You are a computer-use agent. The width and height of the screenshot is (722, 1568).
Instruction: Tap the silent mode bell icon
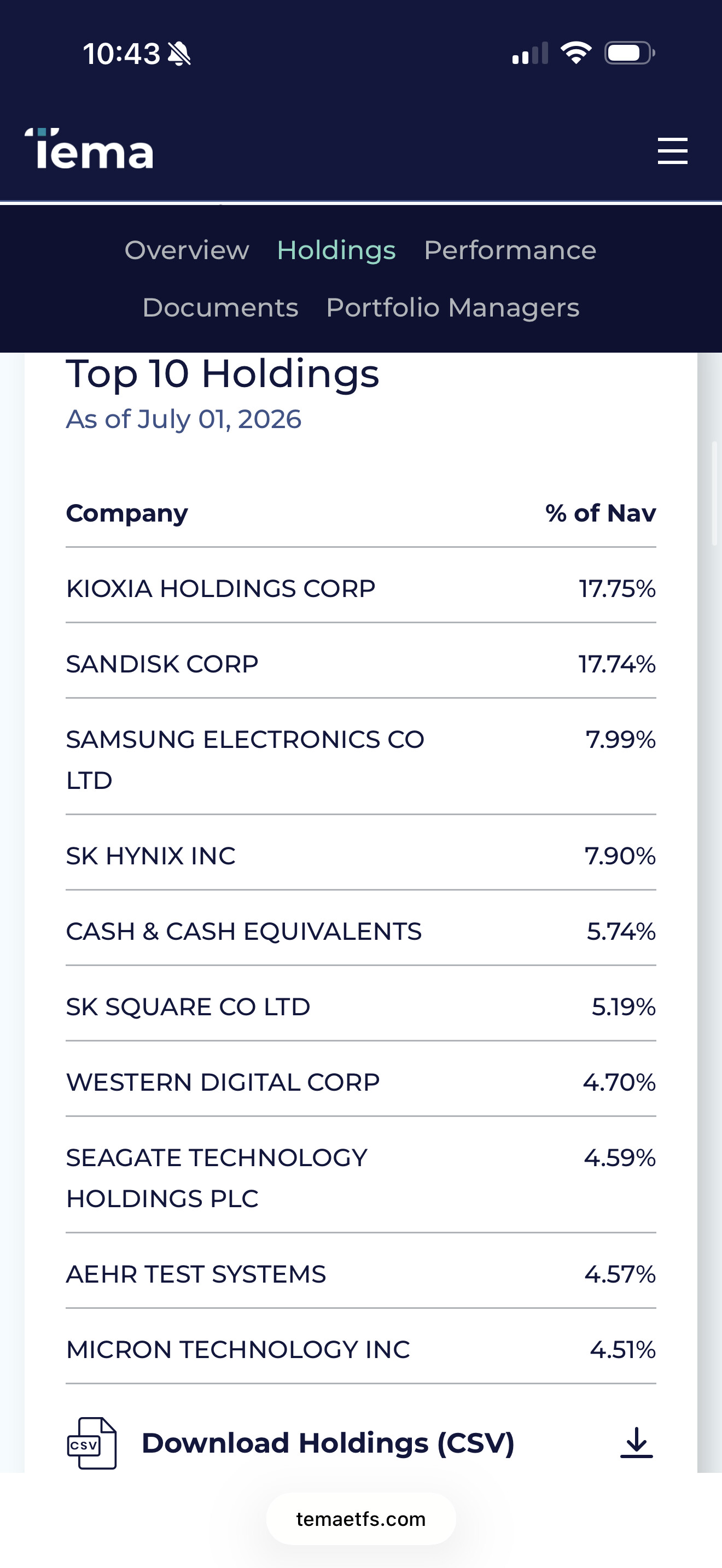(179, 54)
